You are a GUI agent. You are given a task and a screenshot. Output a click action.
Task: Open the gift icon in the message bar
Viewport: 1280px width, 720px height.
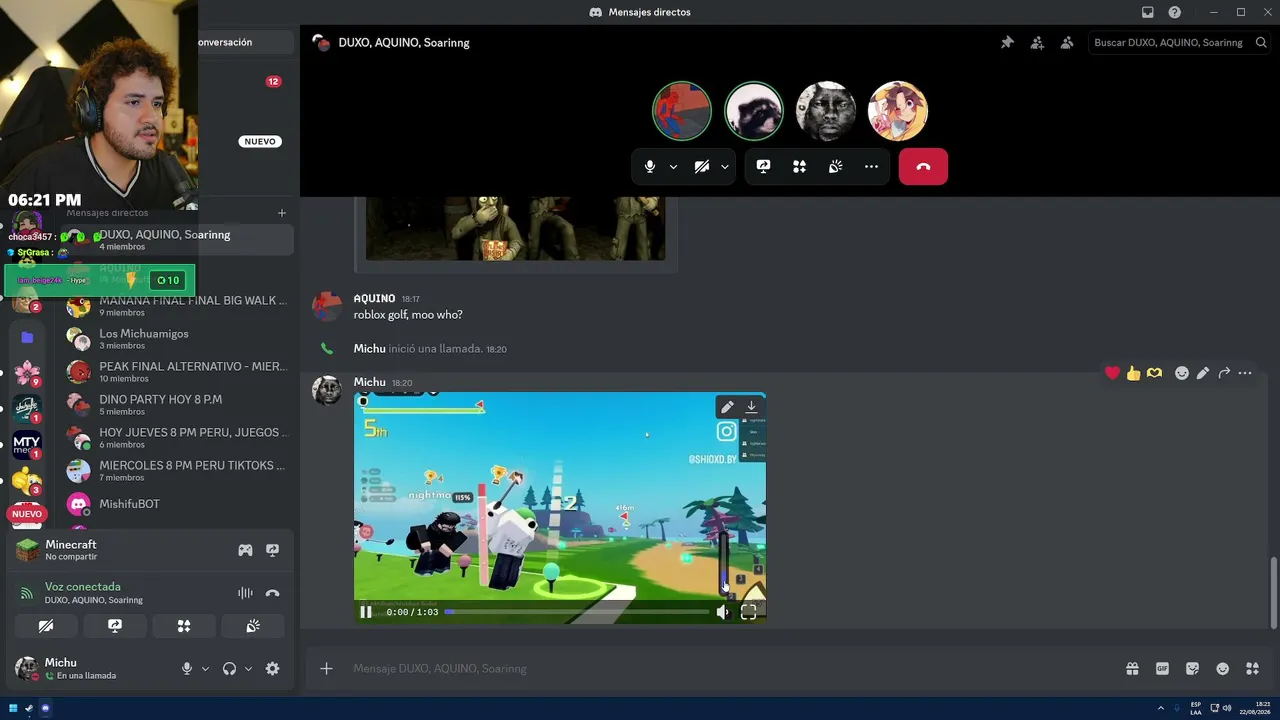[x=1132, y=669]
